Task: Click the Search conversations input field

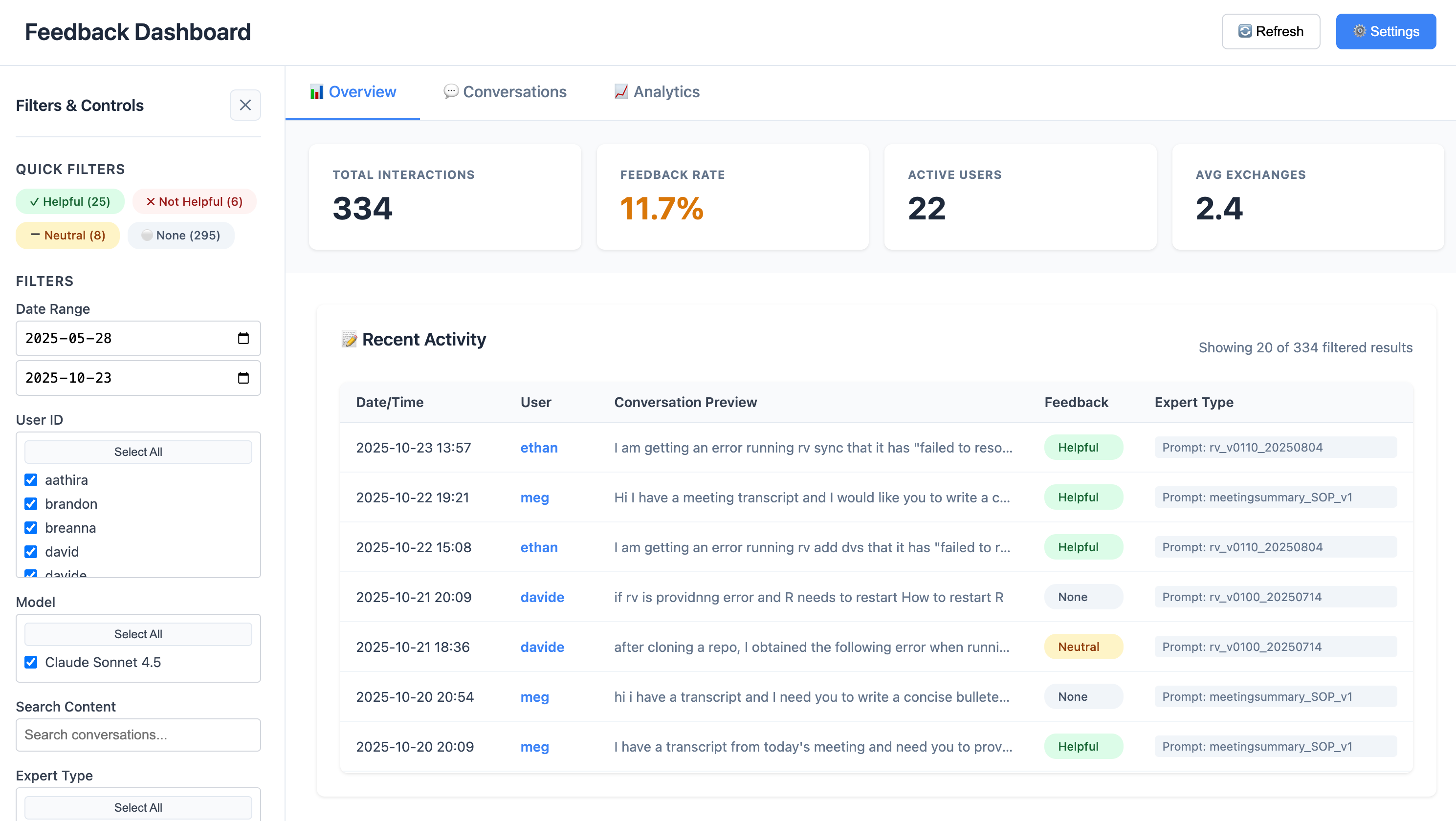Action: 138,735
